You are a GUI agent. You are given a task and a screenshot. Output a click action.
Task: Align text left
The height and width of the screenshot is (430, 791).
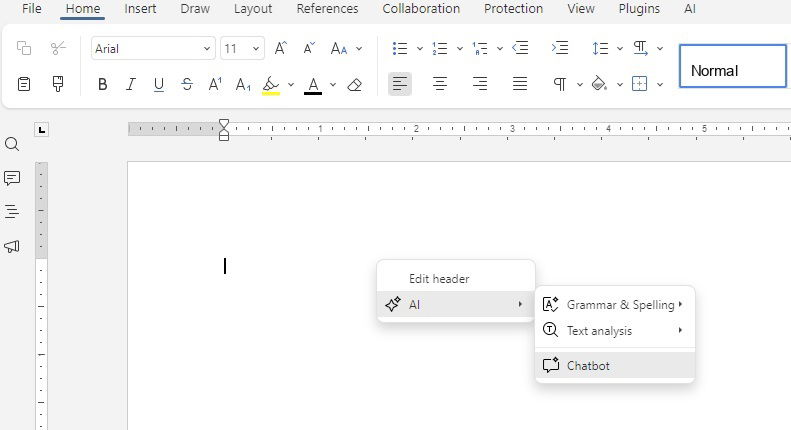[x=400, y=84]
